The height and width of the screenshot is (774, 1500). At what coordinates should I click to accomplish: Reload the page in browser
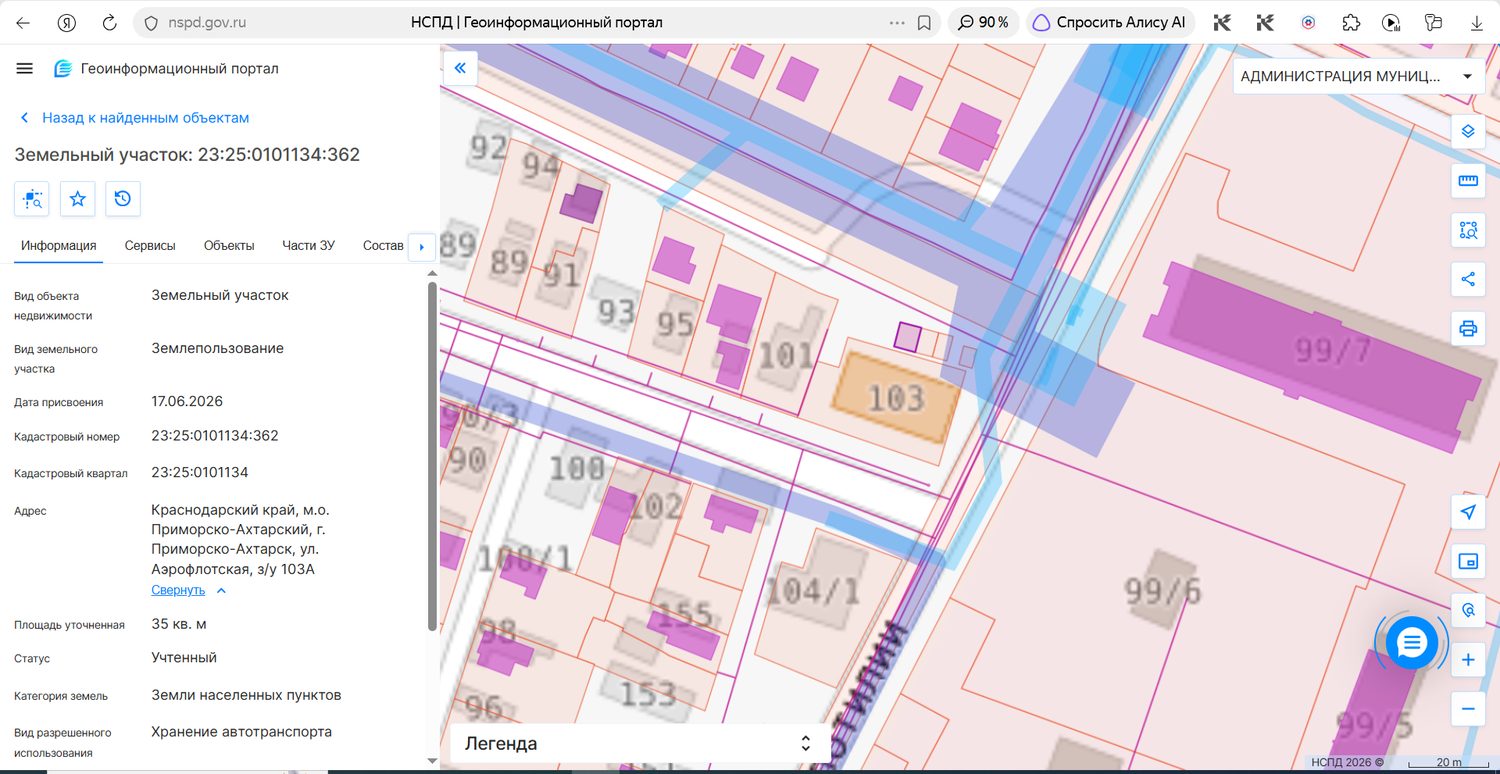tap(110, 22)
